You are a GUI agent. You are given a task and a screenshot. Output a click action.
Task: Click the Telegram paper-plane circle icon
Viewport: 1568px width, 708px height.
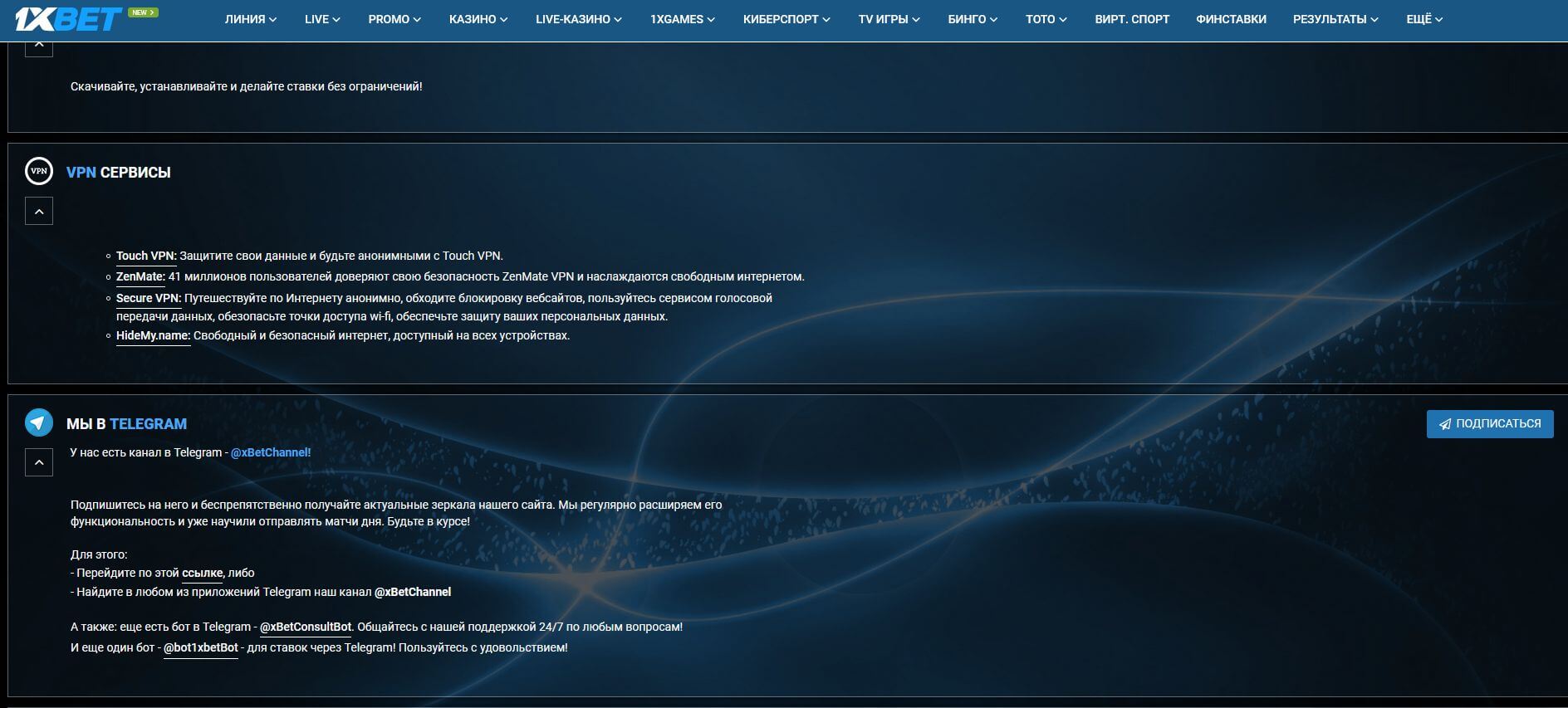39,422
